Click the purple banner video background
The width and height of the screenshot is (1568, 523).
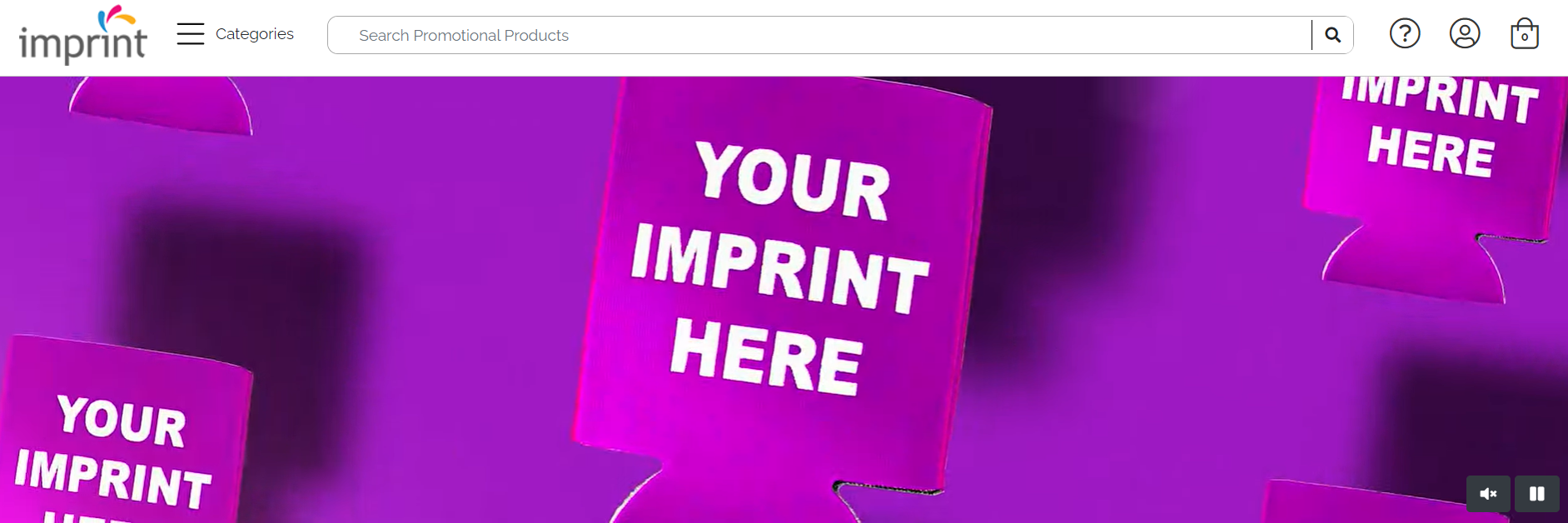click(433, 167)
